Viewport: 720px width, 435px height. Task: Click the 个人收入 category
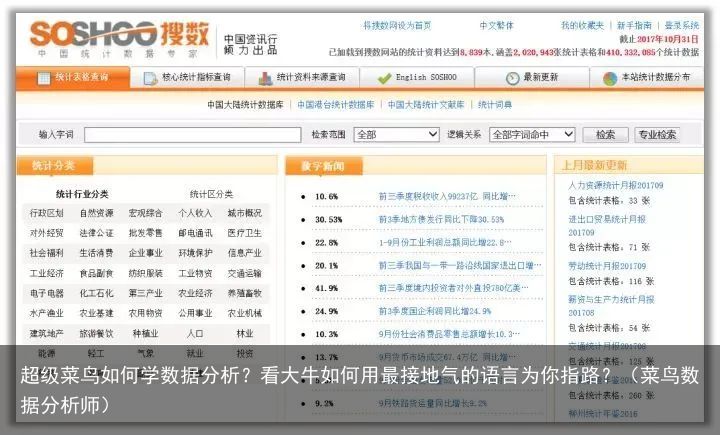[x=195, y=213]
